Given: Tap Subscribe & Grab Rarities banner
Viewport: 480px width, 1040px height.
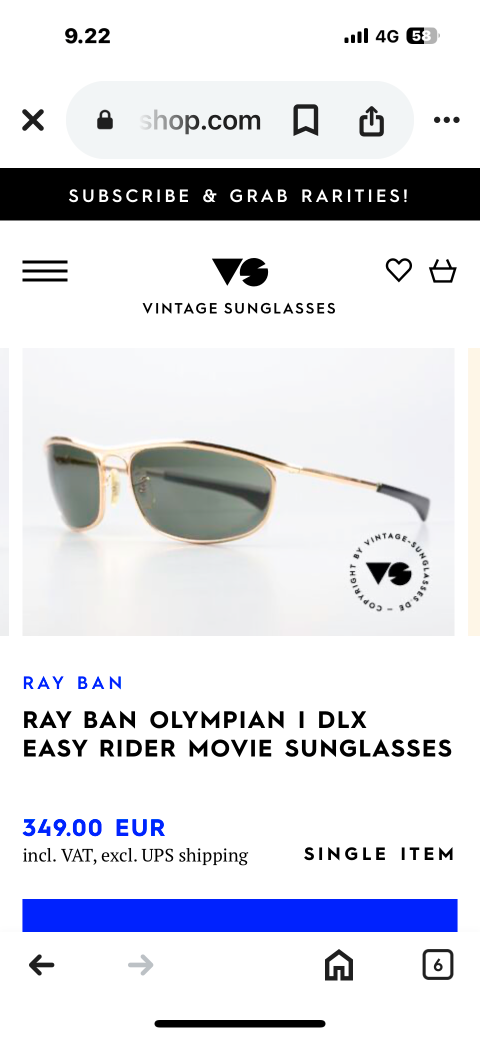Looking at the screenshot, I should pyautogui.click(x=240, y=195).
